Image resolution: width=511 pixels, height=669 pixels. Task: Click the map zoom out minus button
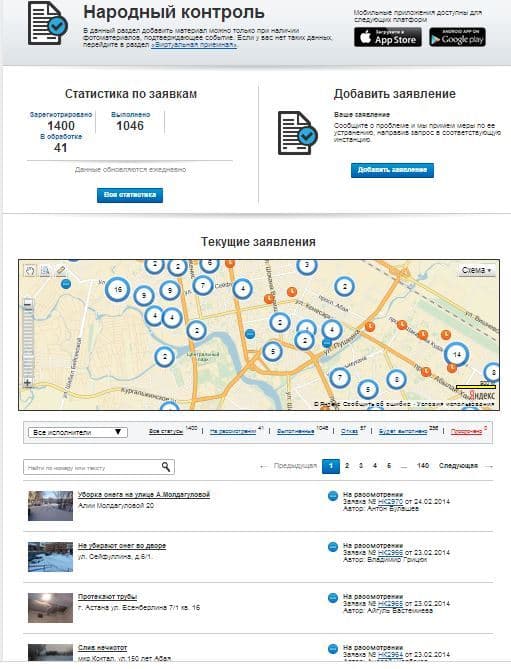click(28, 304)
